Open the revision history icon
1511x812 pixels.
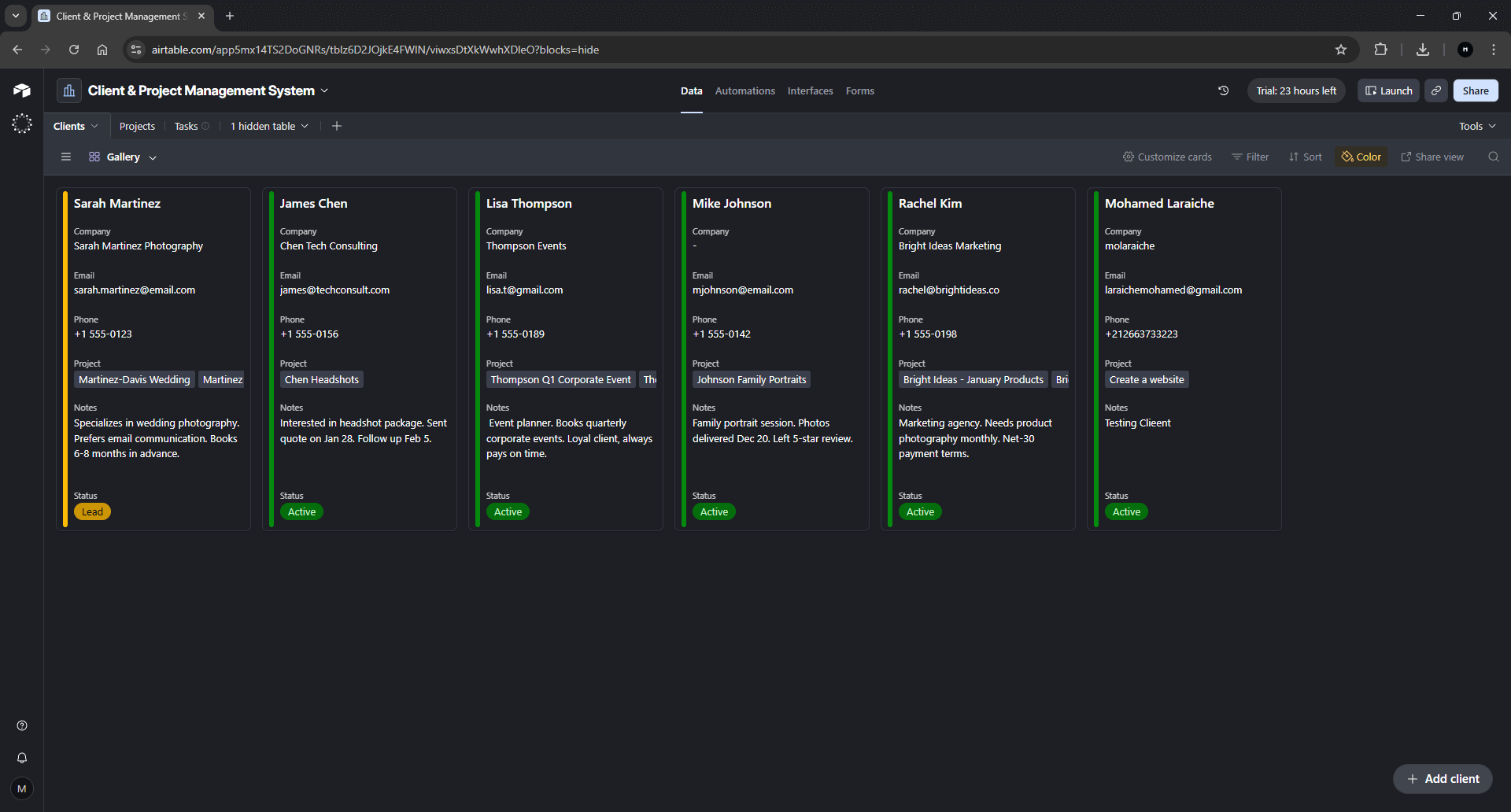click(1223, 90)
